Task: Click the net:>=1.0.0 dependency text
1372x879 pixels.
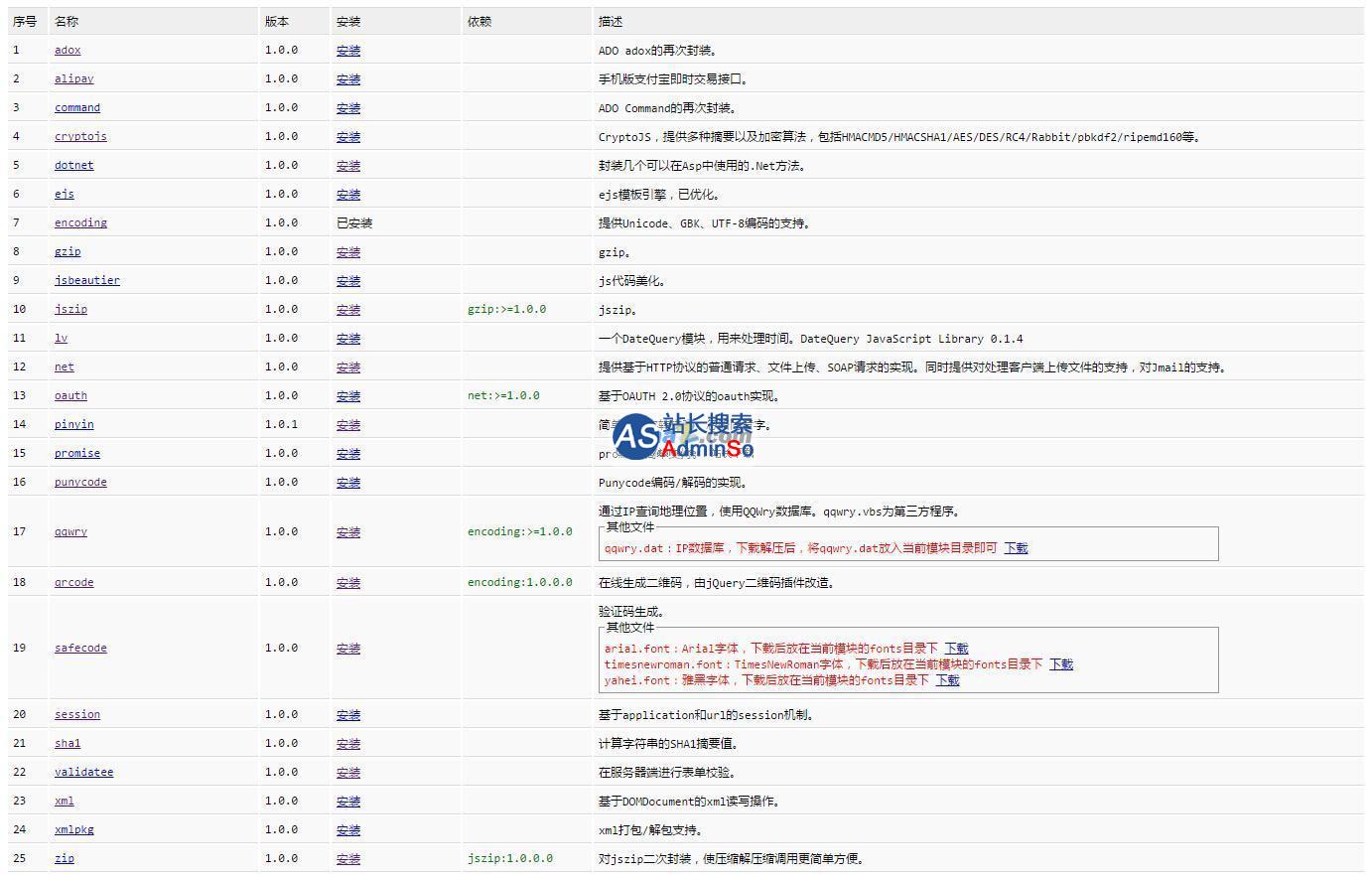Action: click(503, 395)
